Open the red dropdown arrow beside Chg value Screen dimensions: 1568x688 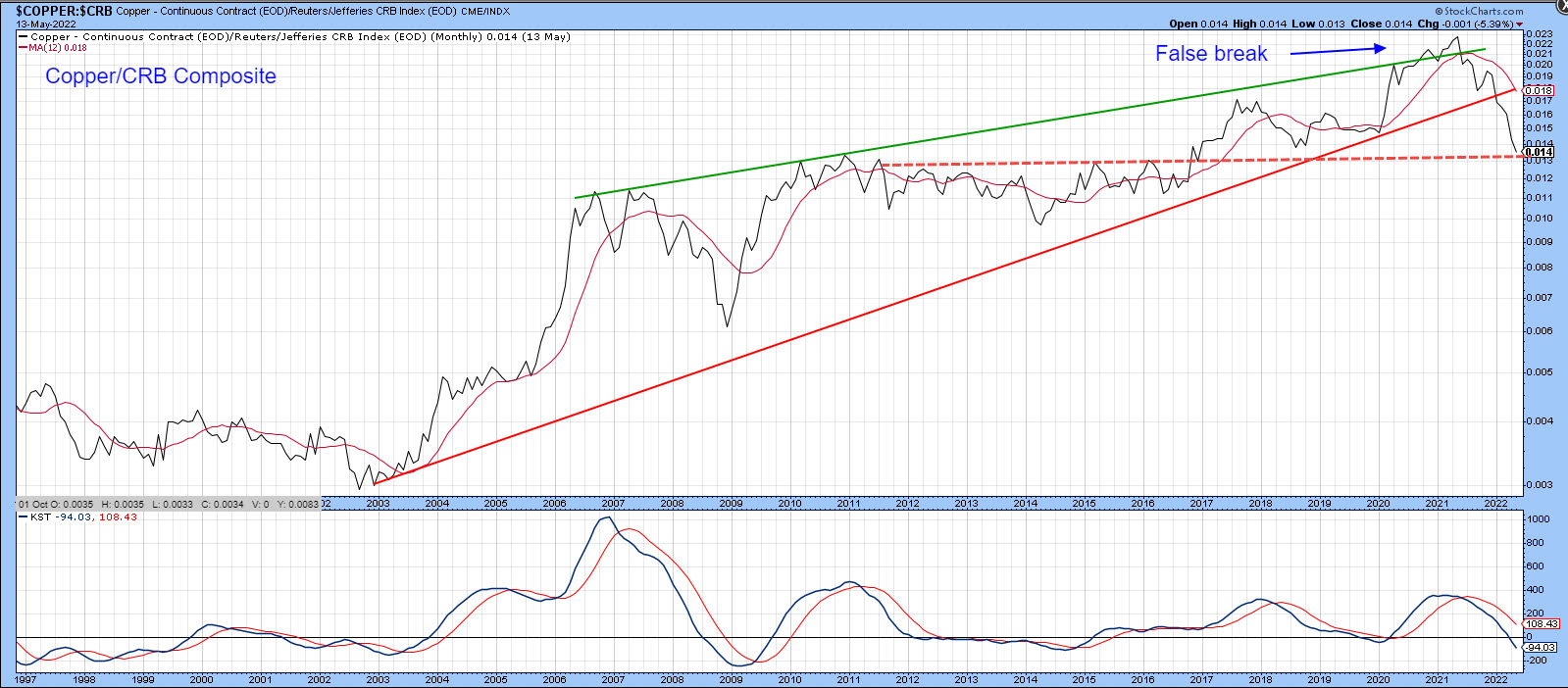point(1520,25)
